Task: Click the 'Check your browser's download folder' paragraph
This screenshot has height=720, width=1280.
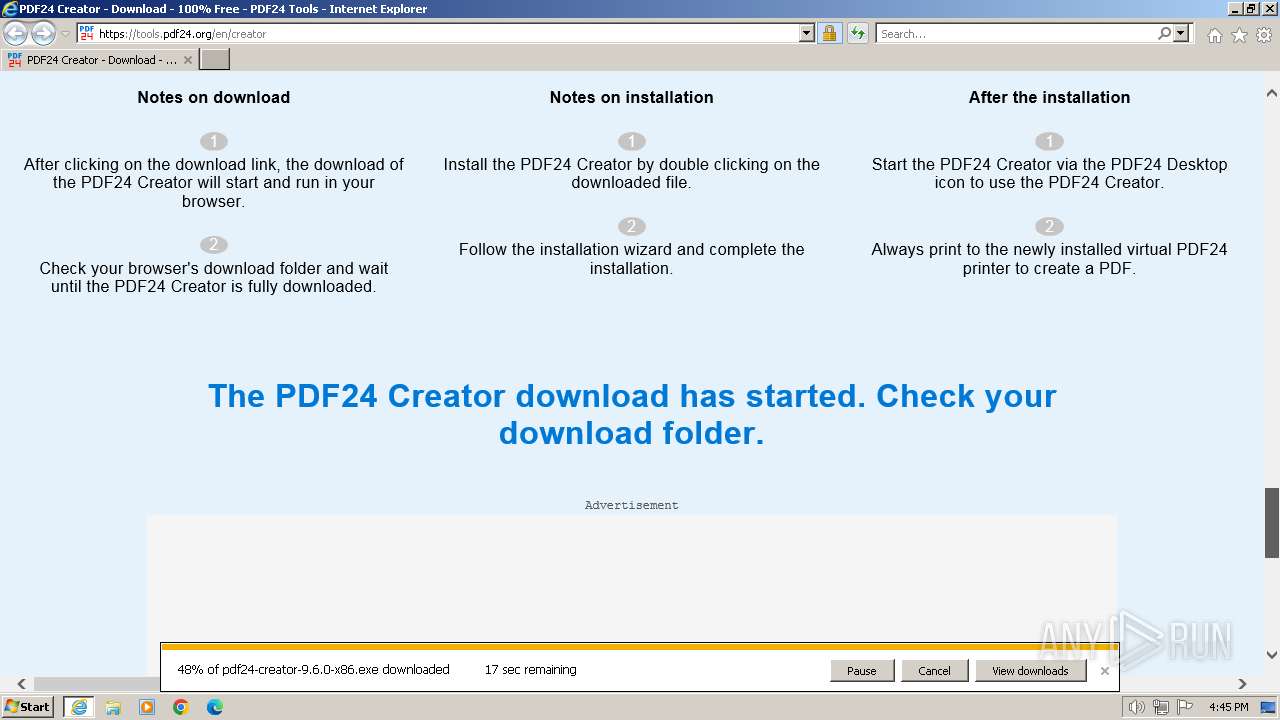Action: (214, 277)
